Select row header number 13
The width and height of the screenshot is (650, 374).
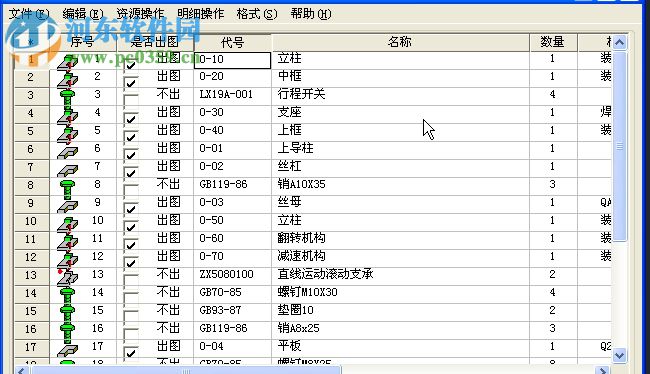coord(31,275)
